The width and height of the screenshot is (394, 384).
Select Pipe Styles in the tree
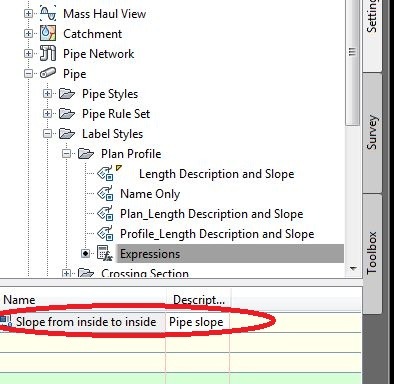[x=110, y=94]
